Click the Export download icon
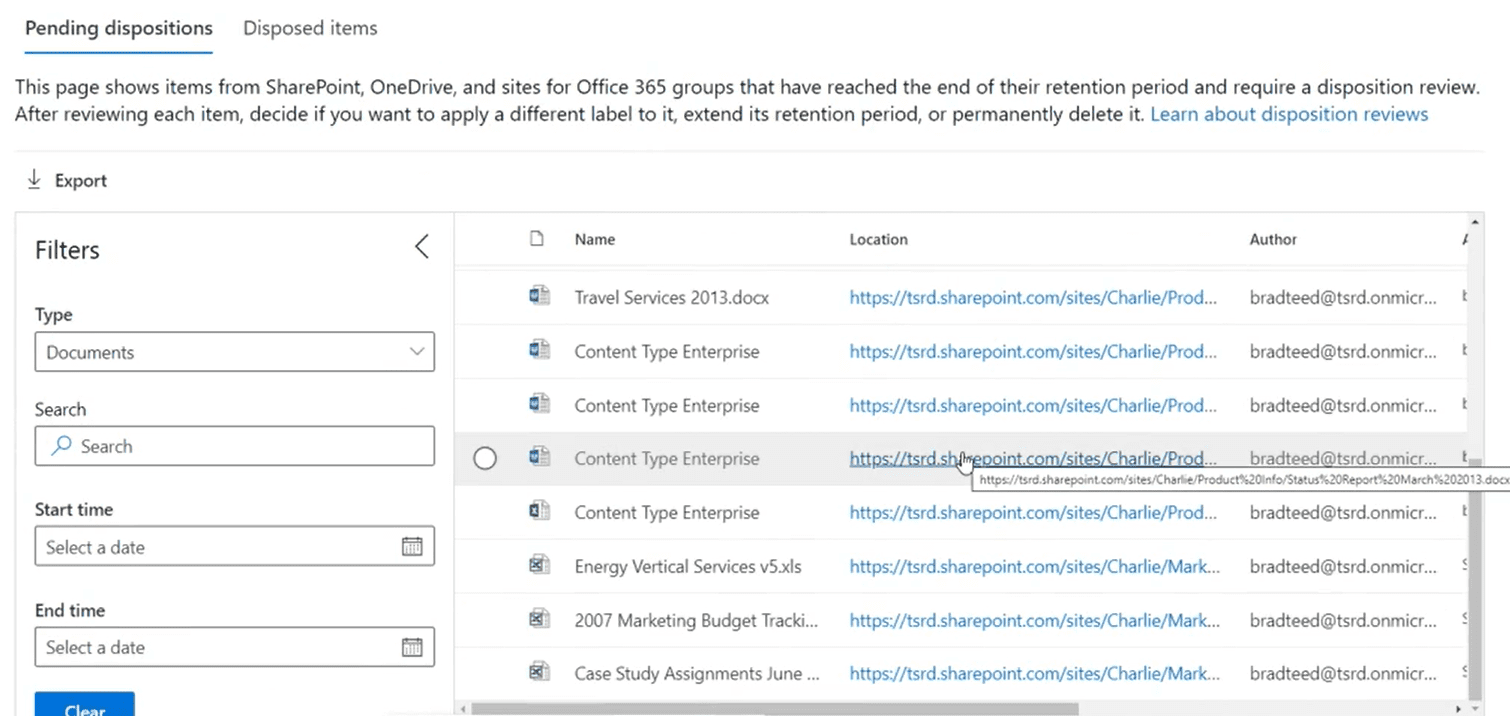The image size is (1510, 716). click(36, 180)
